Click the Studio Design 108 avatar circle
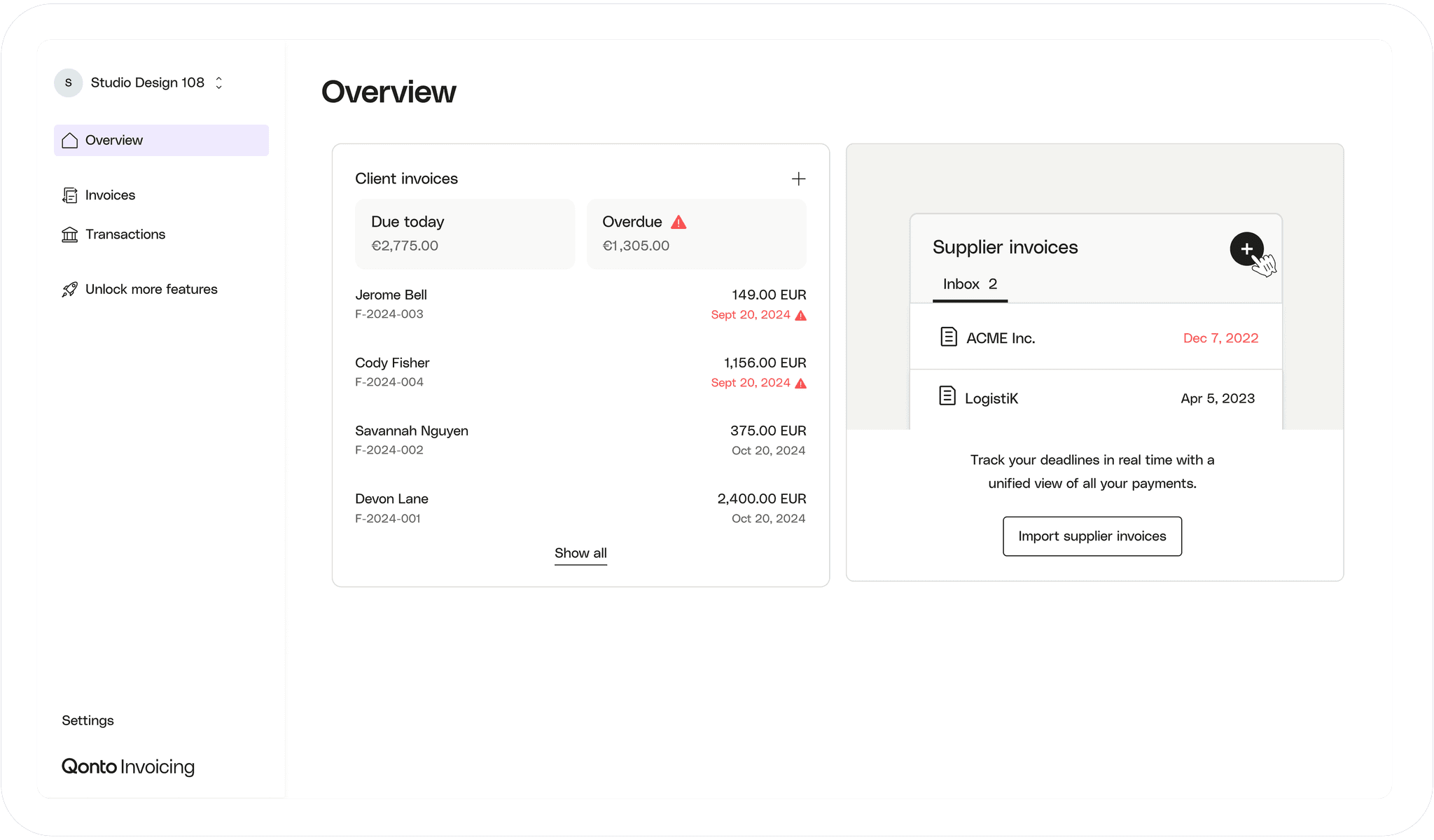 (69, 83)
